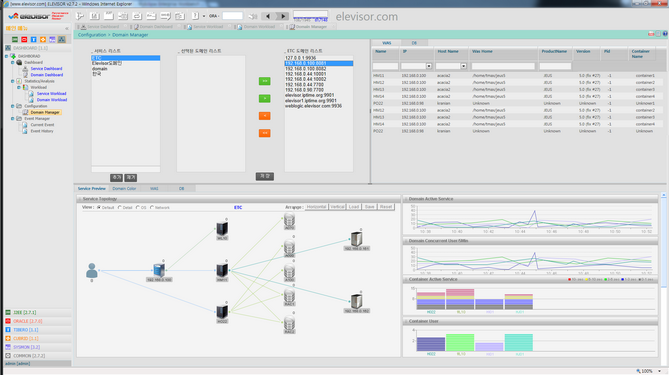Viewport: 669px width, 375px height.
Task: Click the user node in the service topology
Action: pyautogui.click(x=92, y=270)
